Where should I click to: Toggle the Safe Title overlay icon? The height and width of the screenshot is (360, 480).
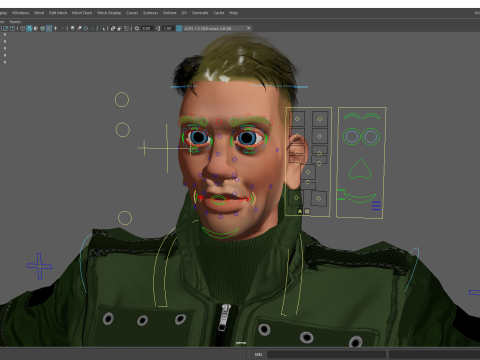[12, 28]
